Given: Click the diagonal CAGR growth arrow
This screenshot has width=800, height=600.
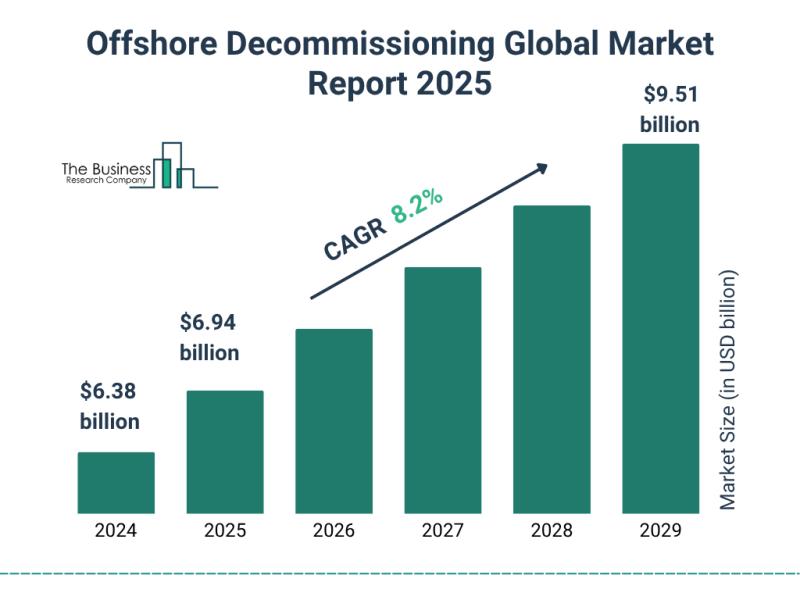Looking at the screenshot, I should click(x=430, y=231).
